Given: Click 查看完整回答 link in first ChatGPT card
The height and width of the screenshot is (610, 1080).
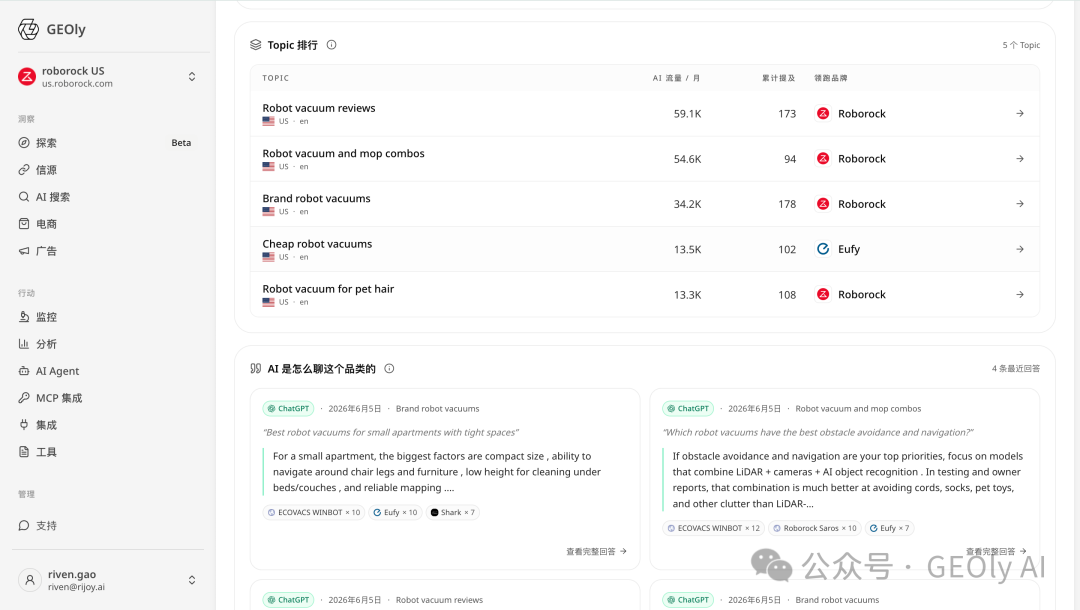Looking at the screenshot, I should click(x=596, y=551).
